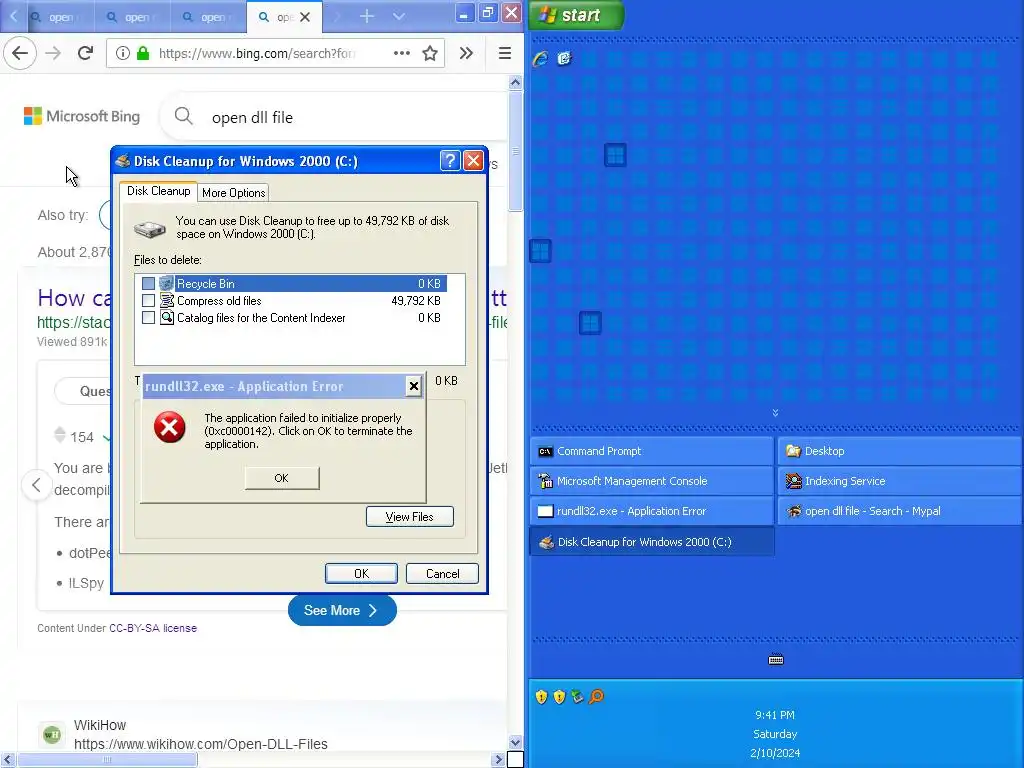Image resolution: width=1024 pixels, height=768 pixels.
Task: Go back using the browser back arrow
Action: coord(20,53)
